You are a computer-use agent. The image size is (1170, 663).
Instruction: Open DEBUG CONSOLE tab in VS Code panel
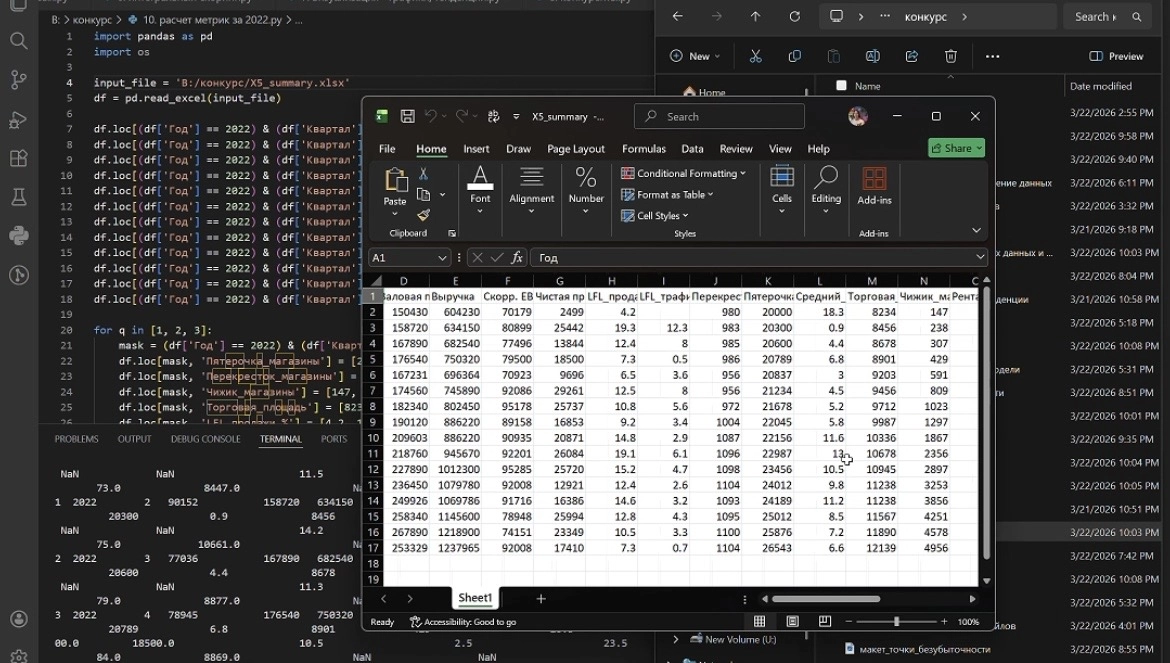point(205,439)
